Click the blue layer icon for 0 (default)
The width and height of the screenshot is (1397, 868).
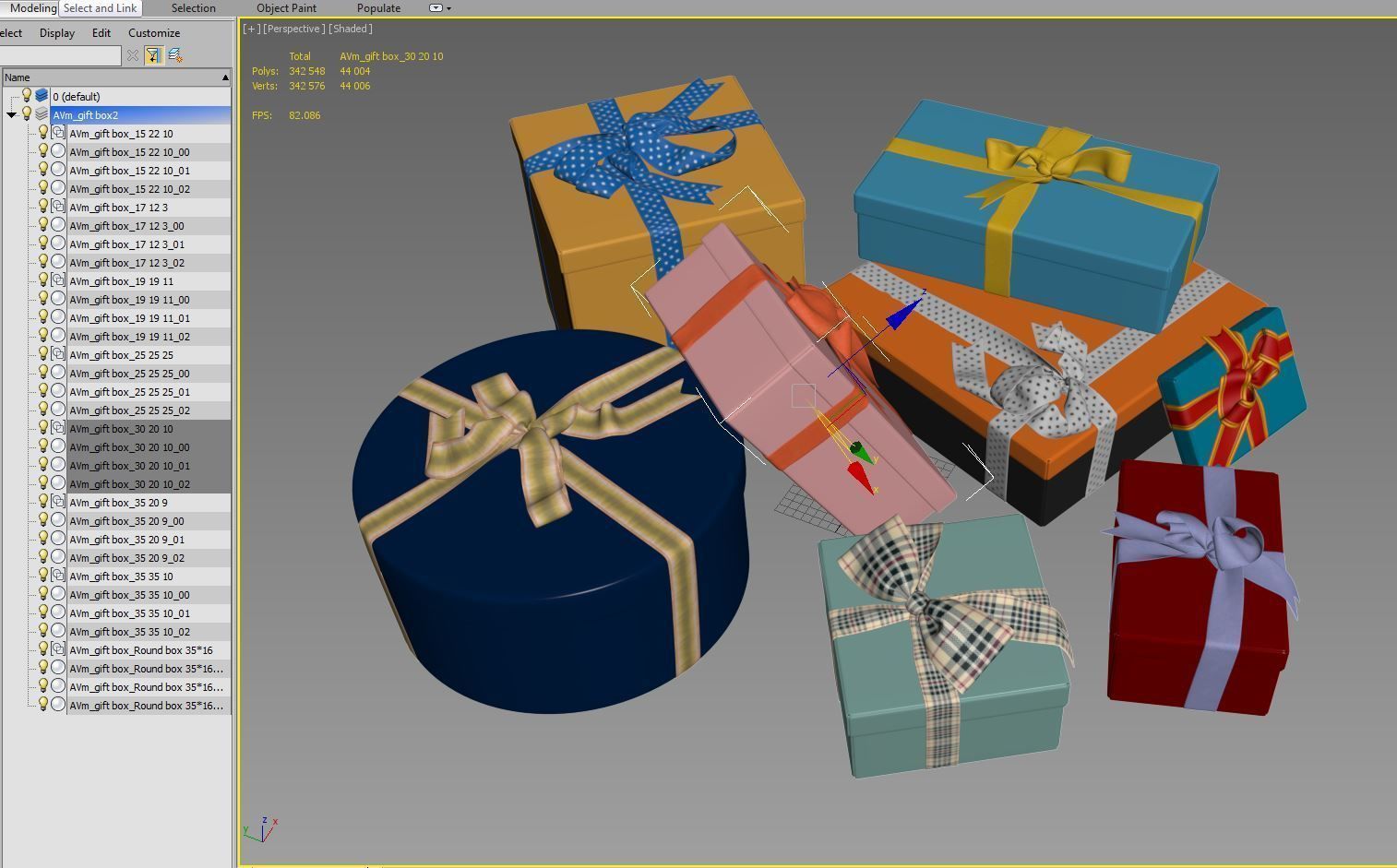pyautogui.click(x=42, y=96)
